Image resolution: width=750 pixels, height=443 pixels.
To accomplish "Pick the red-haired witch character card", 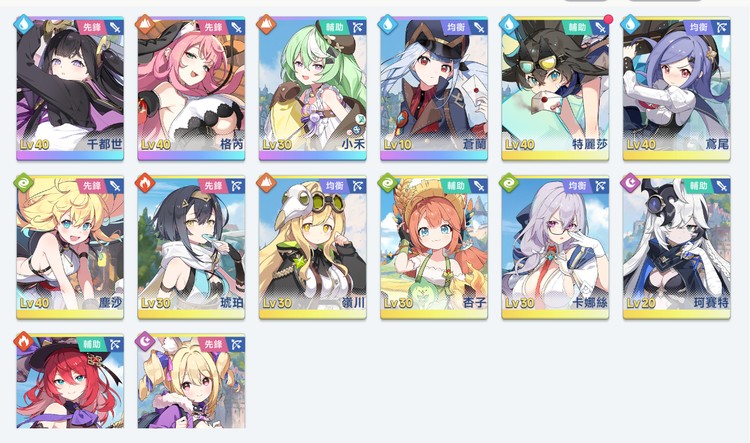I will 70,381.
